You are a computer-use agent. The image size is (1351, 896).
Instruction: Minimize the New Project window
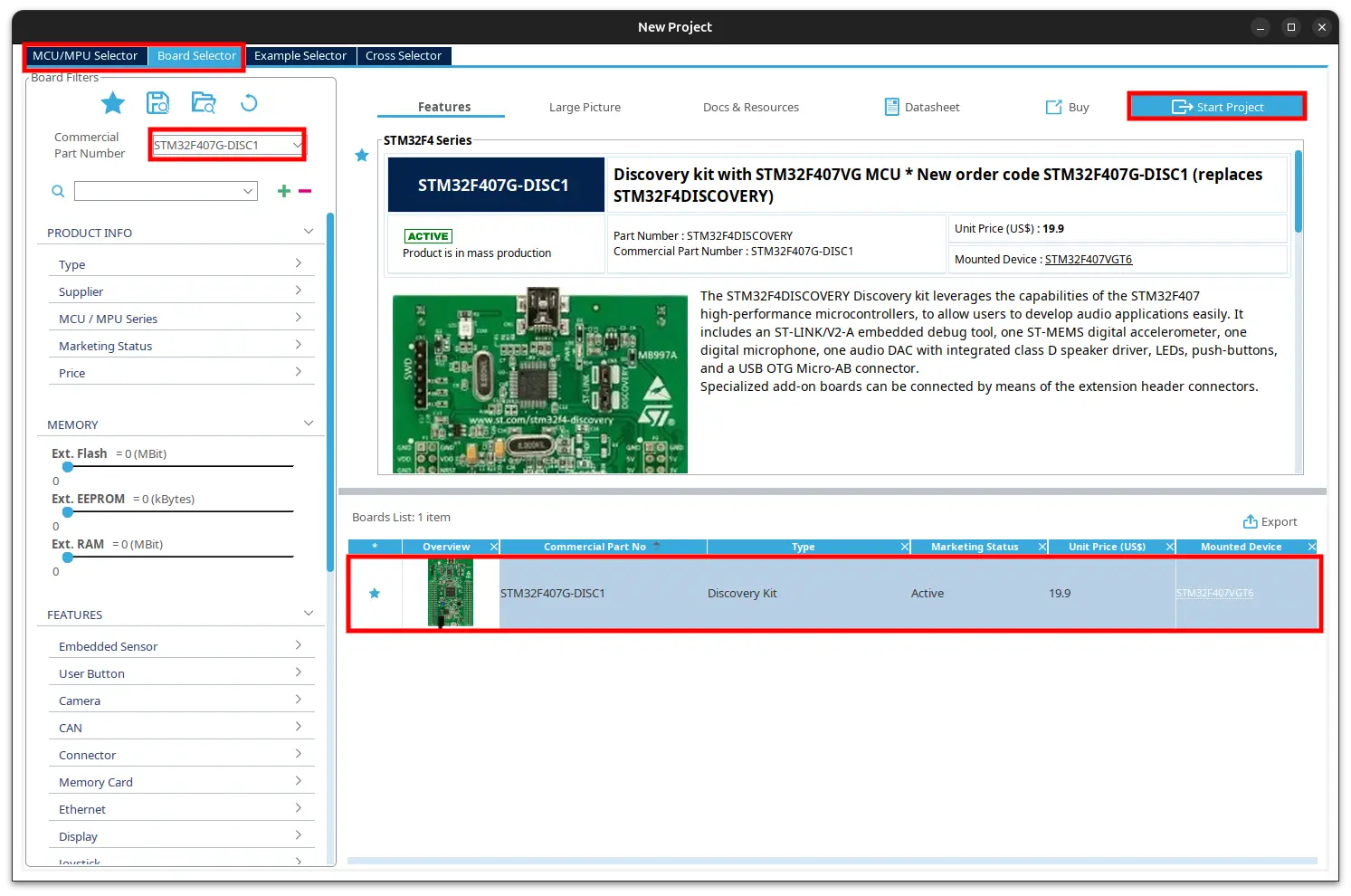coord(1261,27)
